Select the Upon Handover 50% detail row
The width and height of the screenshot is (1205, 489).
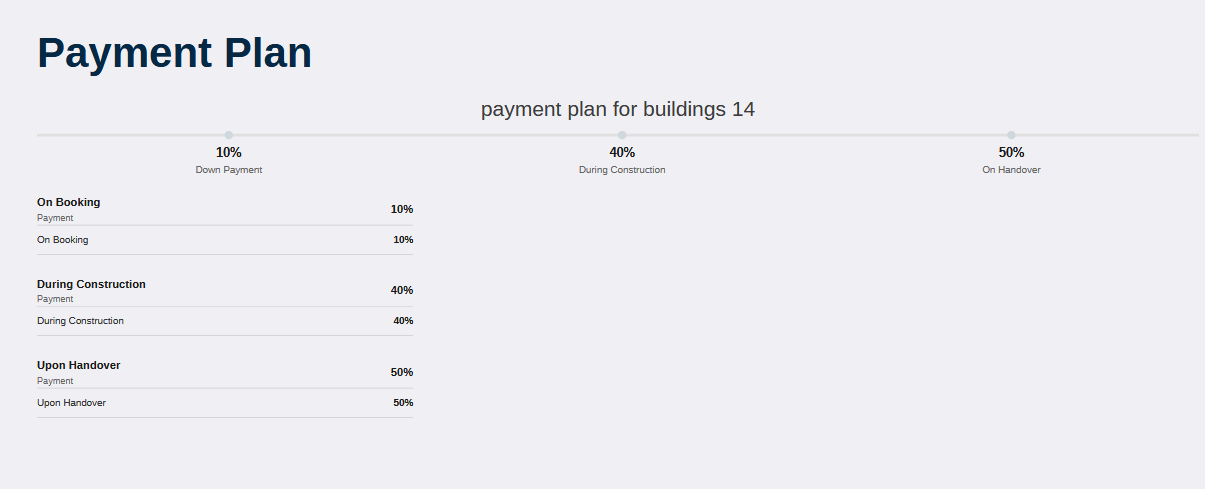point(225,403)
